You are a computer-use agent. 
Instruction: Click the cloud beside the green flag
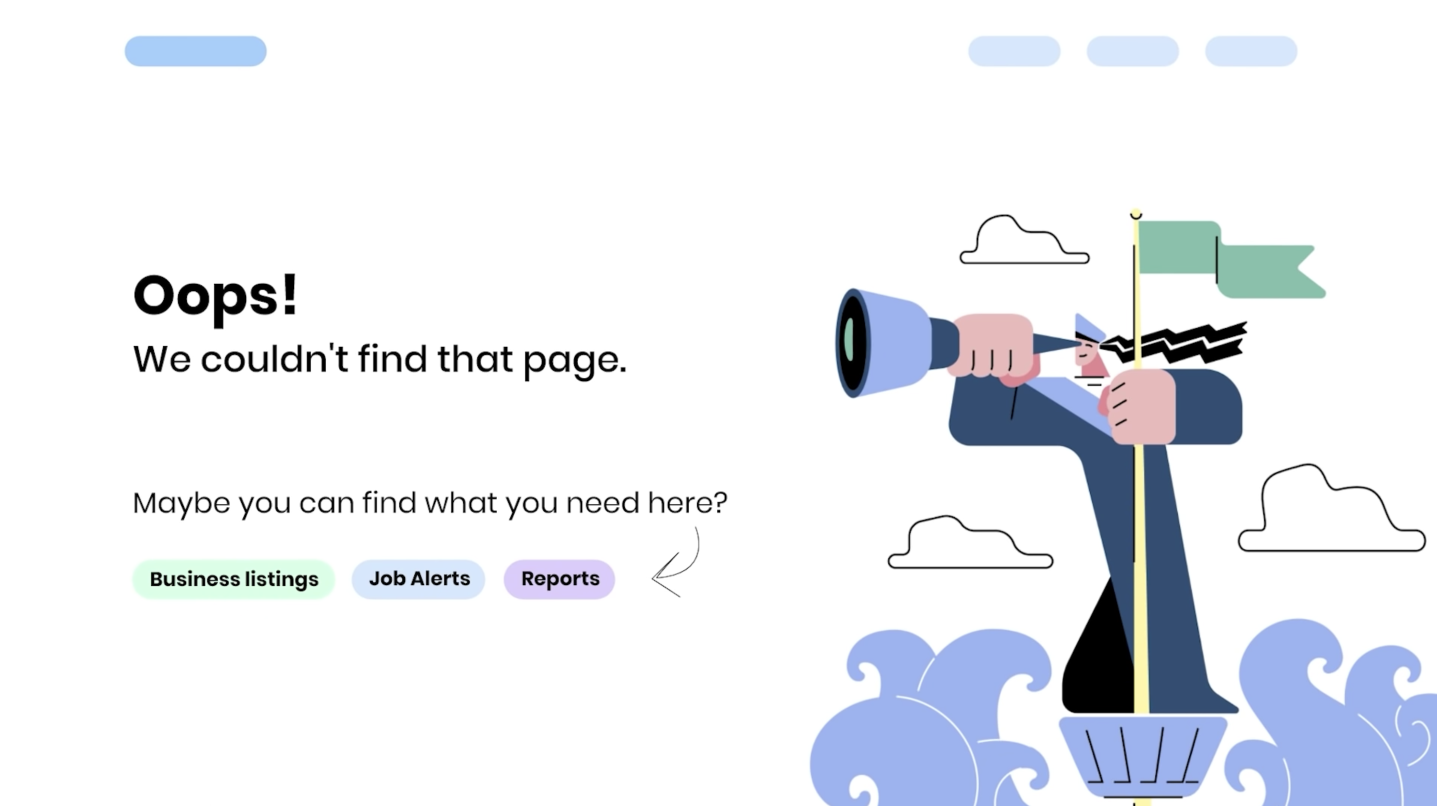(x=1024, y=240)
